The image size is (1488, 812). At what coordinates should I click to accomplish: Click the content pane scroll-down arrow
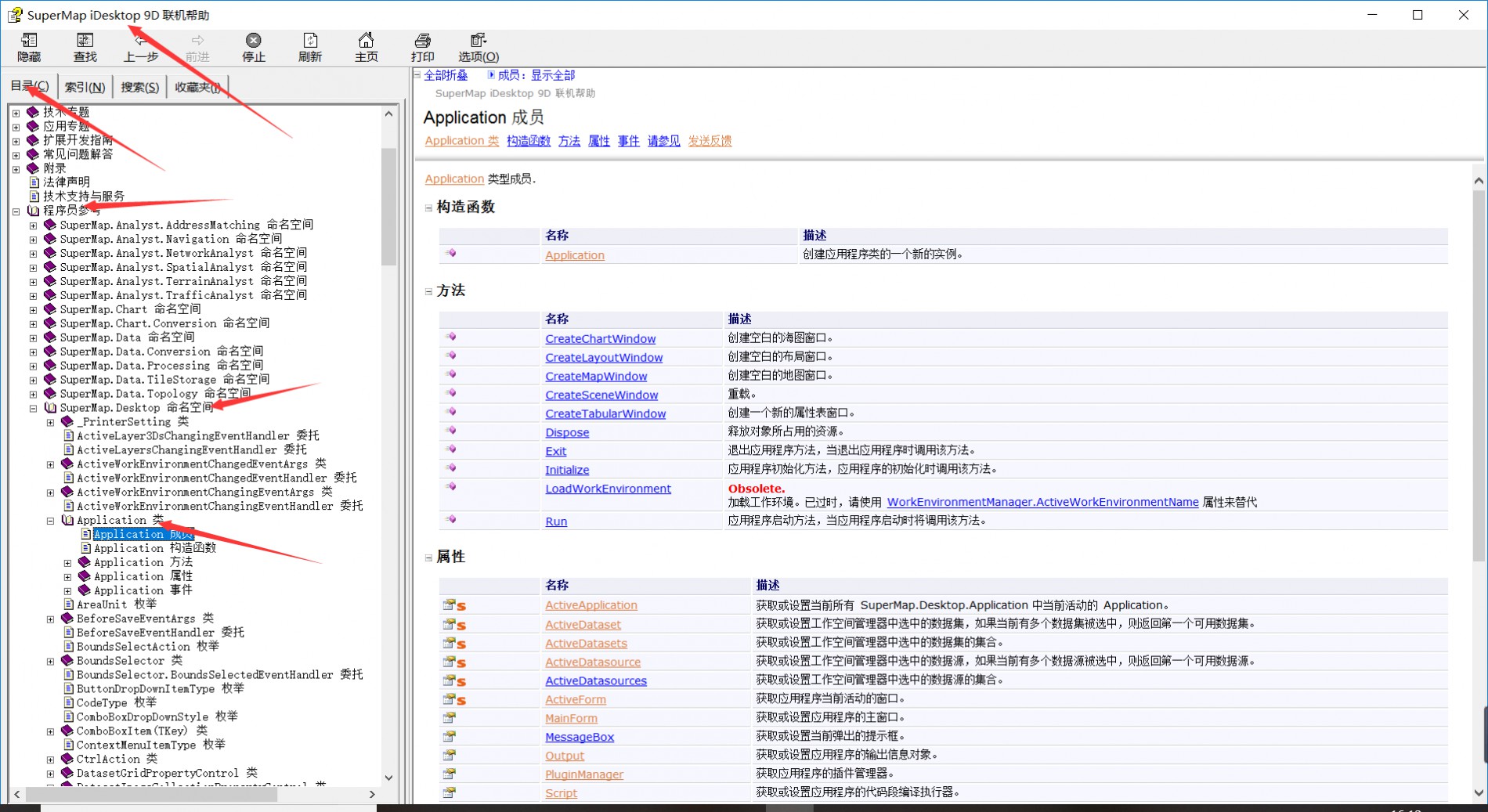[1479, 792]
